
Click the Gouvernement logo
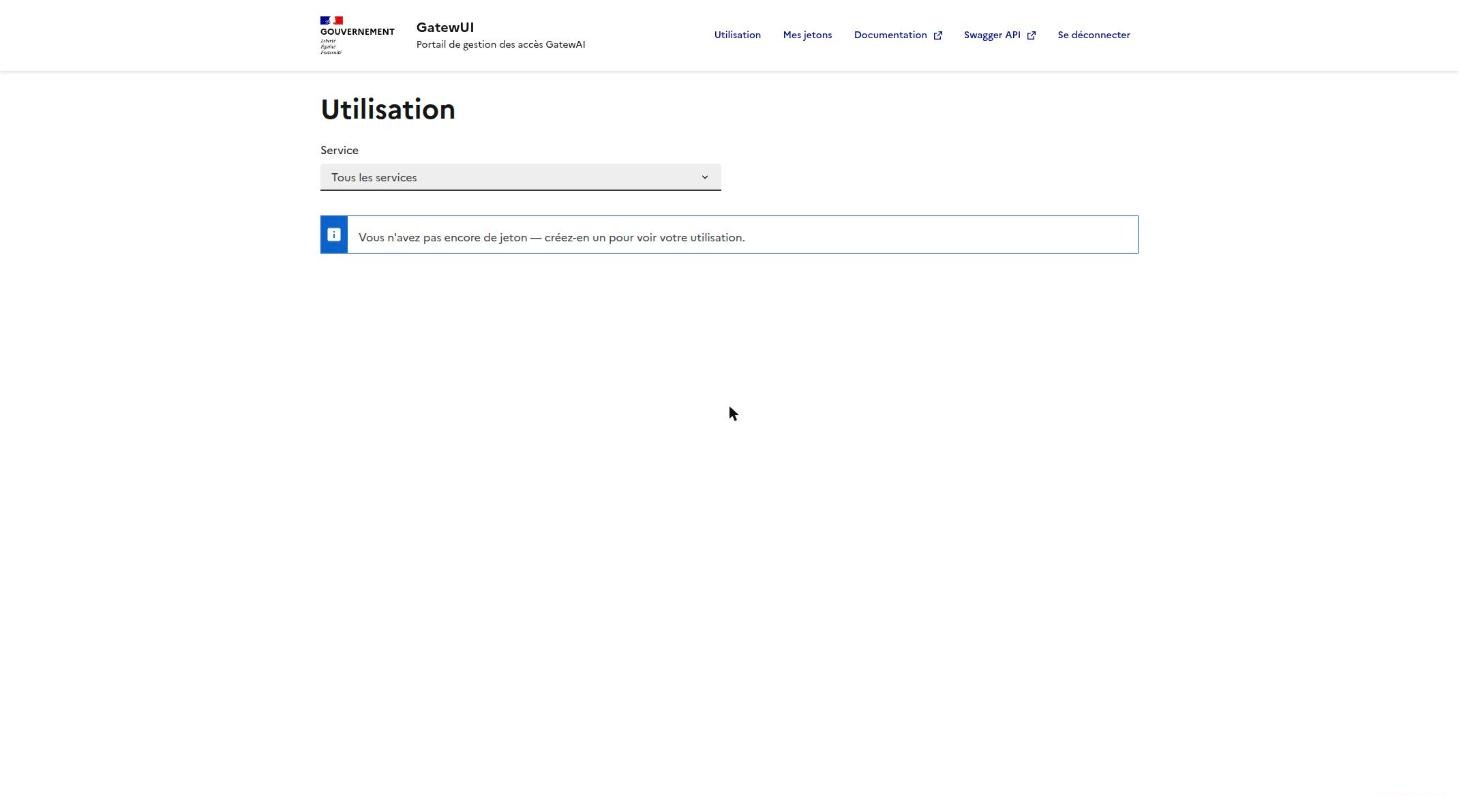[x=357, y=35]
